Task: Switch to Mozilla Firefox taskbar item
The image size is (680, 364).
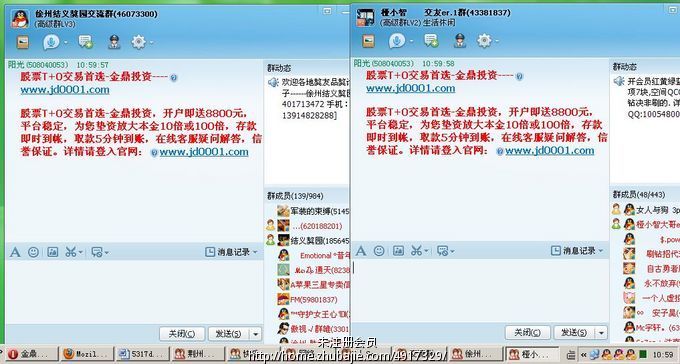Action: point(86,354)
